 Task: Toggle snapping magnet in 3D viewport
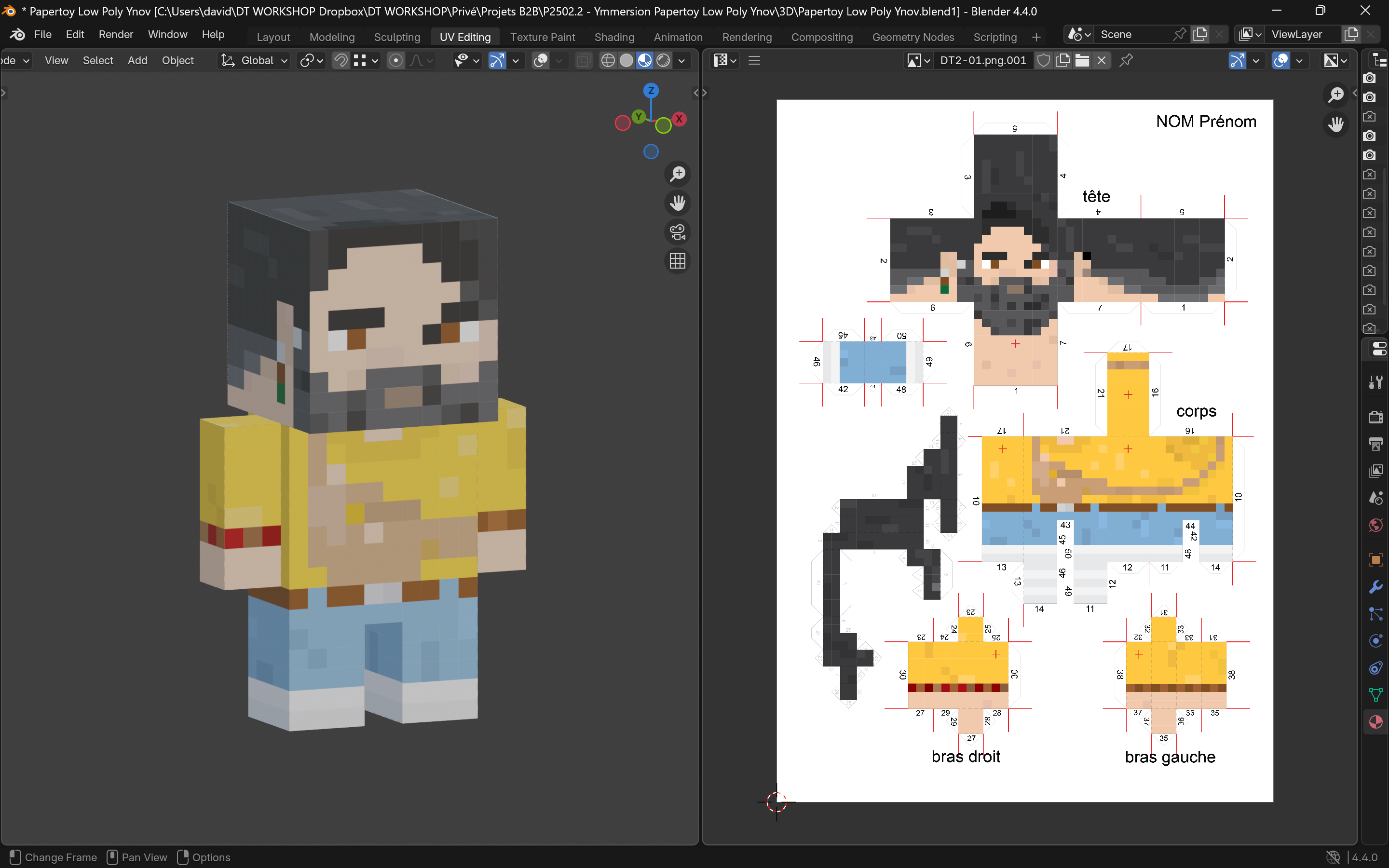tap(341, 60)
